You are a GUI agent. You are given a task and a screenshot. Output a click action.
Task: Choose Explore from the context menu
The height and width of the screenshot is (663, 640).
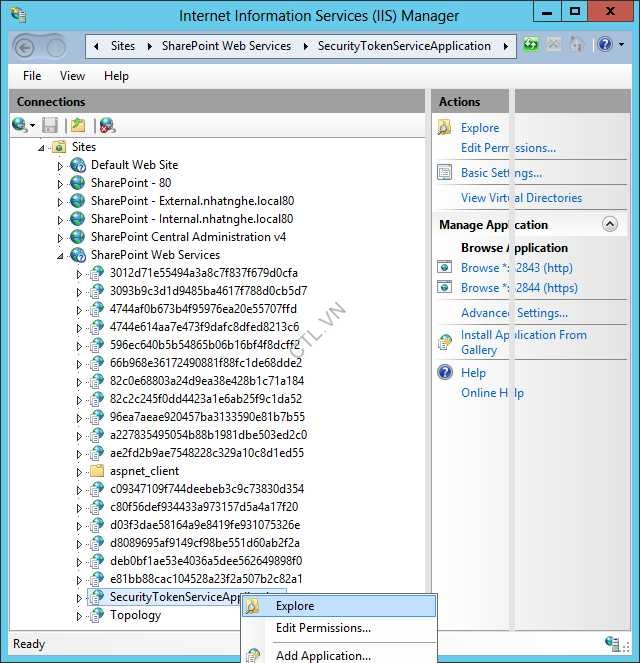pos(339,606)
